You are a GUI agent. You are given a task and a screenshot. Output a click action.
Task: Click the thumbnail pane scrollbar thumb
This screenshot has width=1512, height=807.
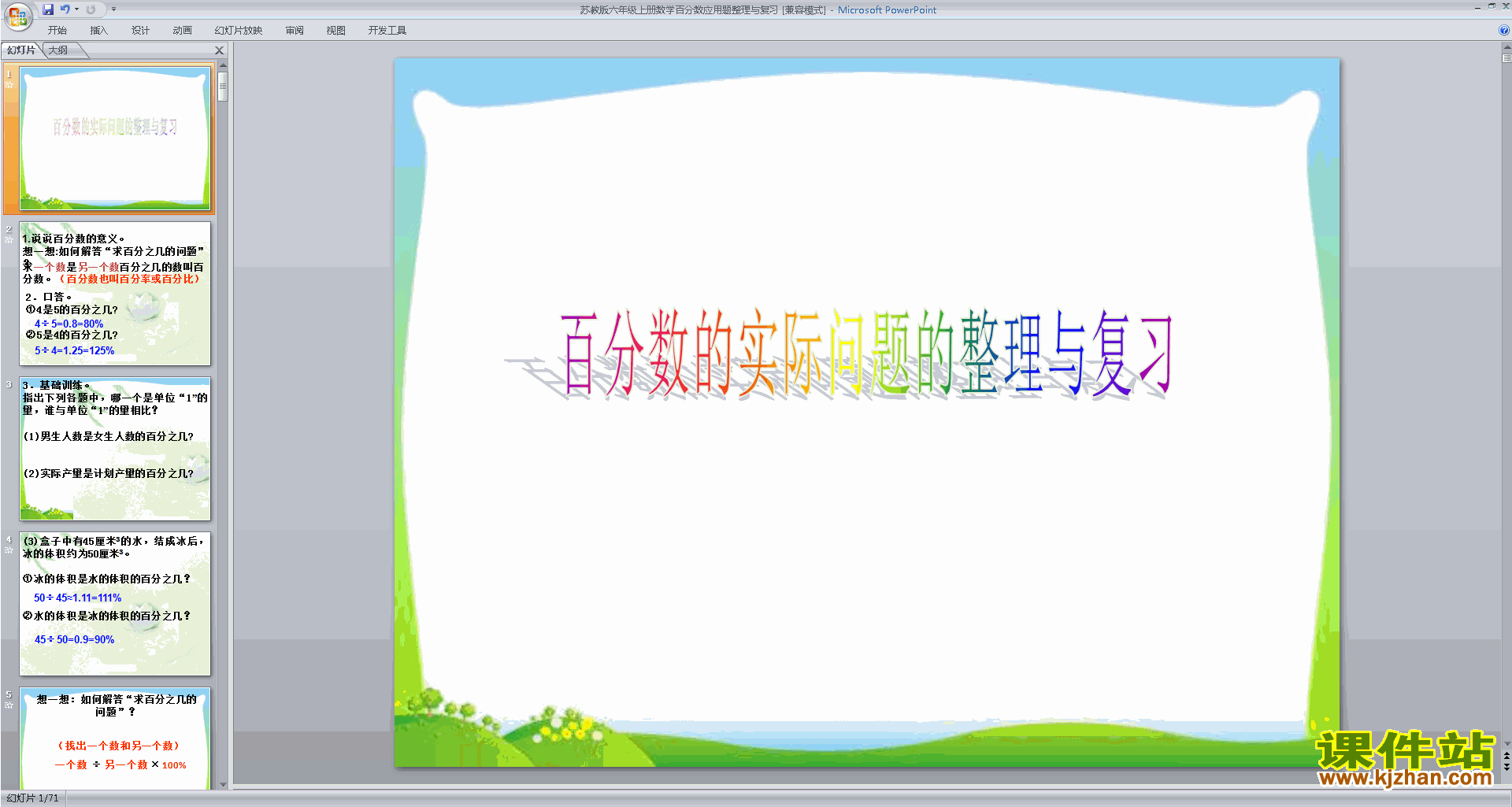tap(223, 87)
